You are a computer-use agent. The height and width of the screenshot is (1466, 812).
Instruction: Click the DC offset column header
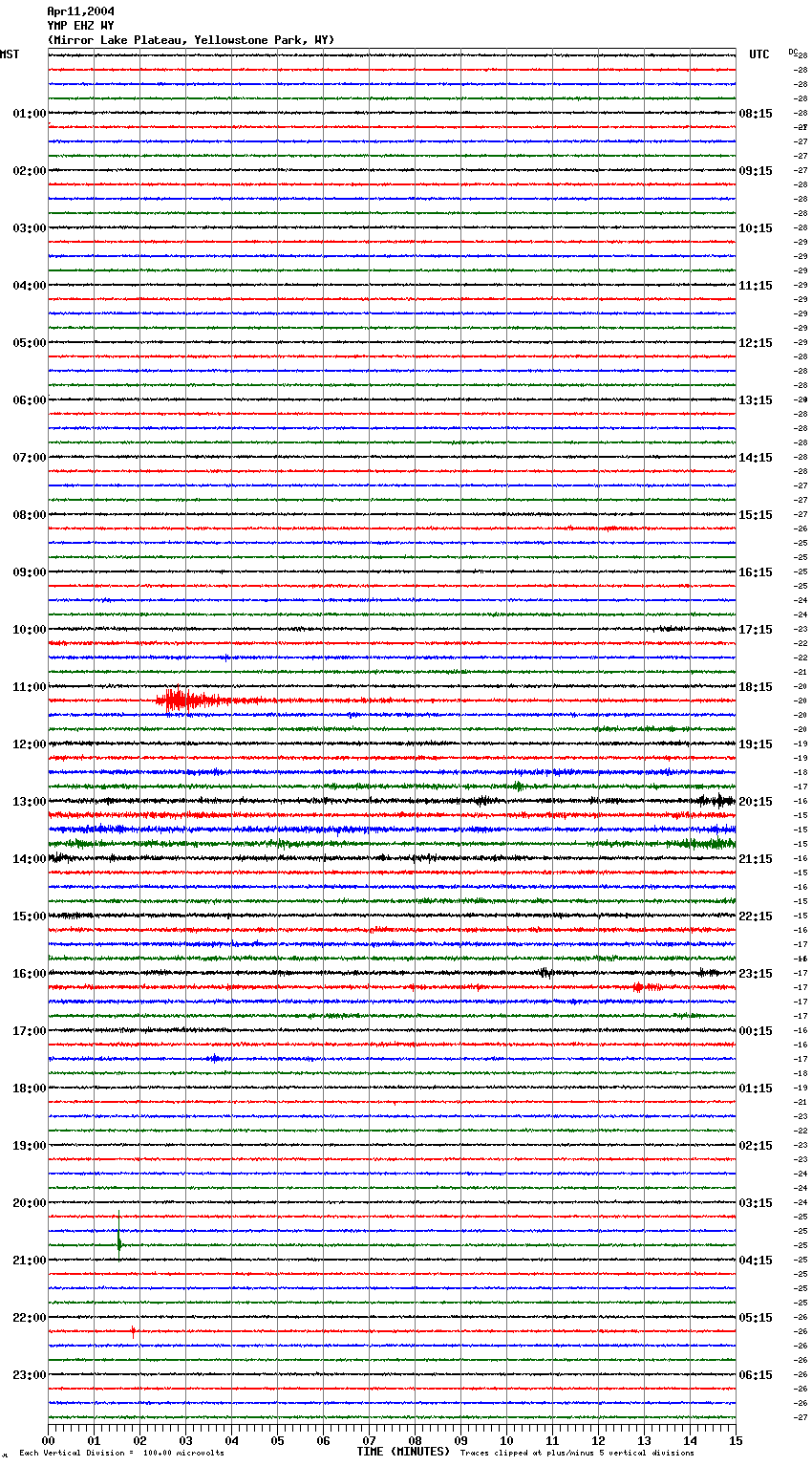pyautogui.click(x=793, y=52)
